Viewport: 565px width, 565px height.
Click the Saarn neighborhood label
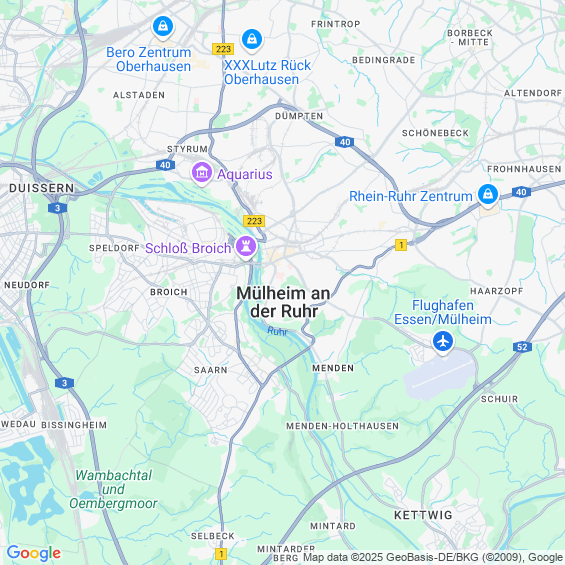[x=211, y=370]
